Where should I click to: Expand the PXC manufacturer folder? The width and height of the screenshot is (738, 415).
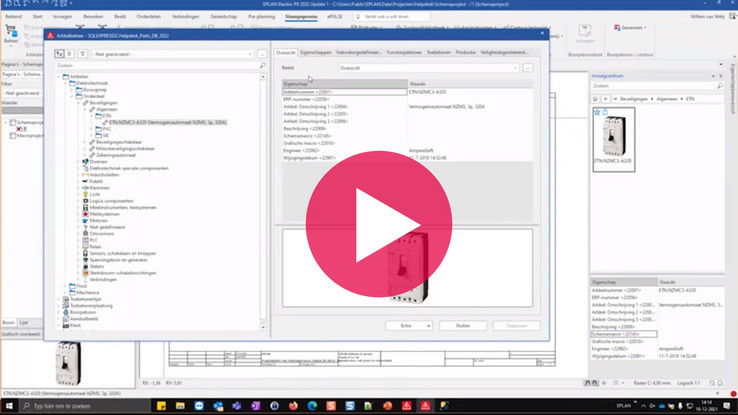pyautogui.click(x=92, y=128)
